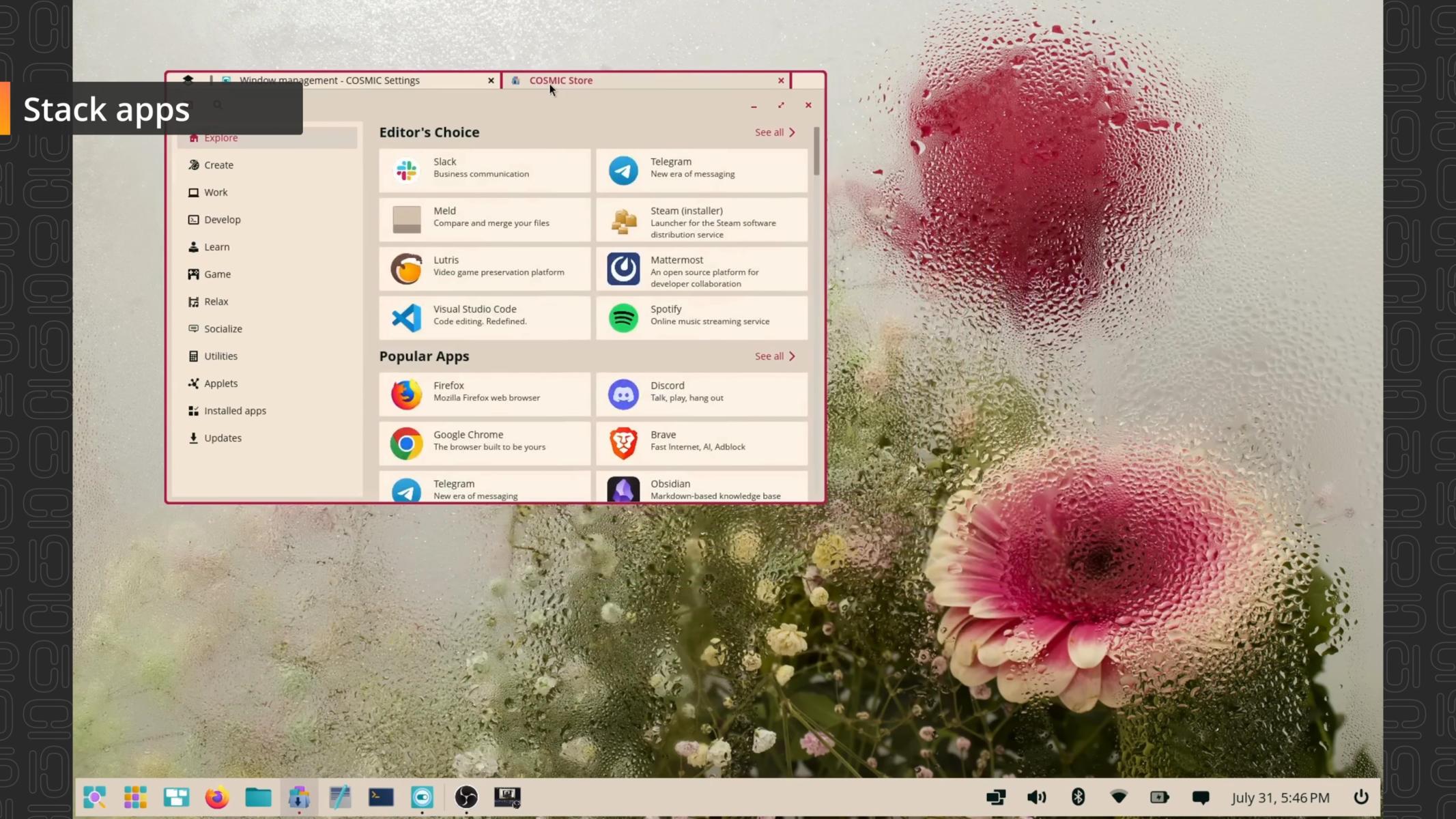This screenshot has width=1456, height=819.
Task: Select the Utilities category
Action: pyautogui.click(x=267, y=356)
